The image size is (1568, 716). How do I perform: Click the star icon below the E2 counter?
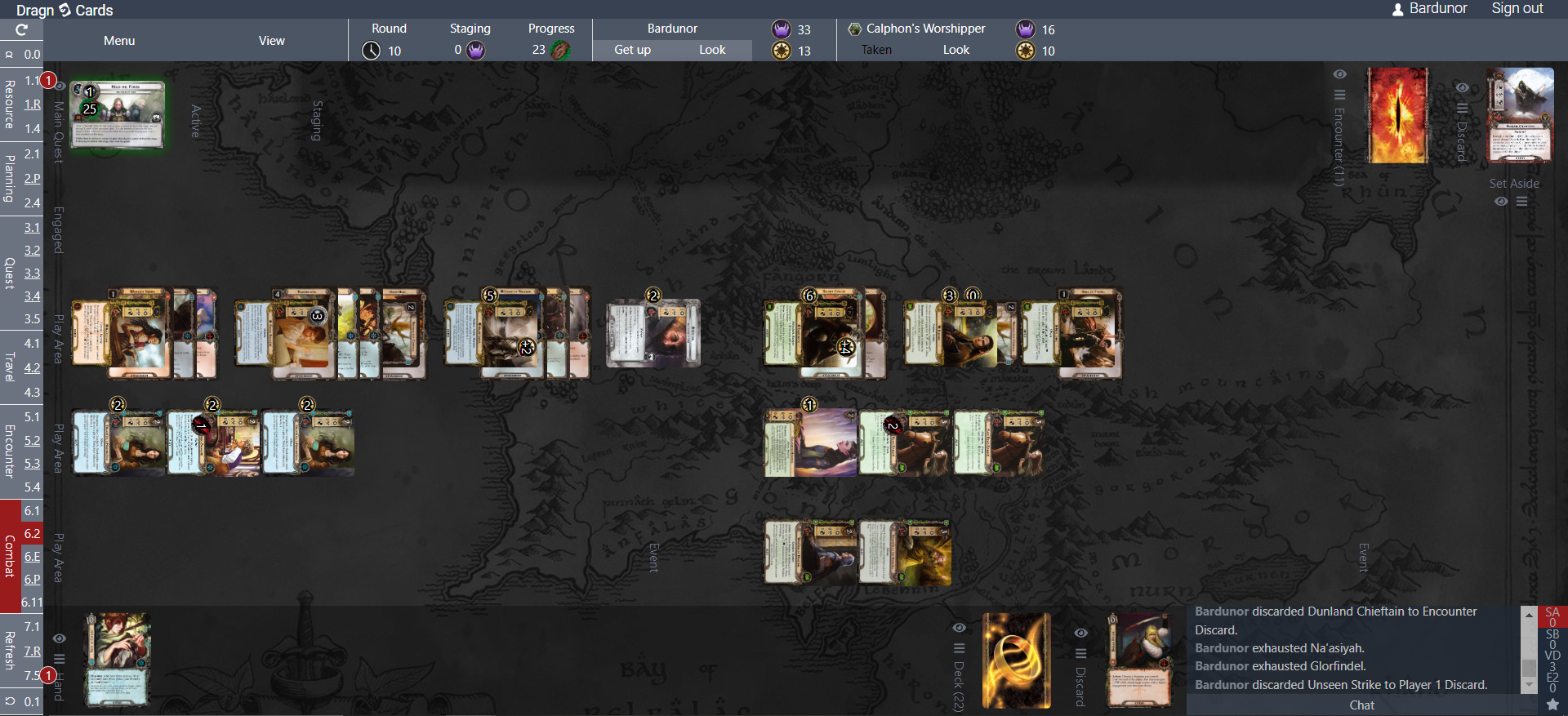[1552, 705]
